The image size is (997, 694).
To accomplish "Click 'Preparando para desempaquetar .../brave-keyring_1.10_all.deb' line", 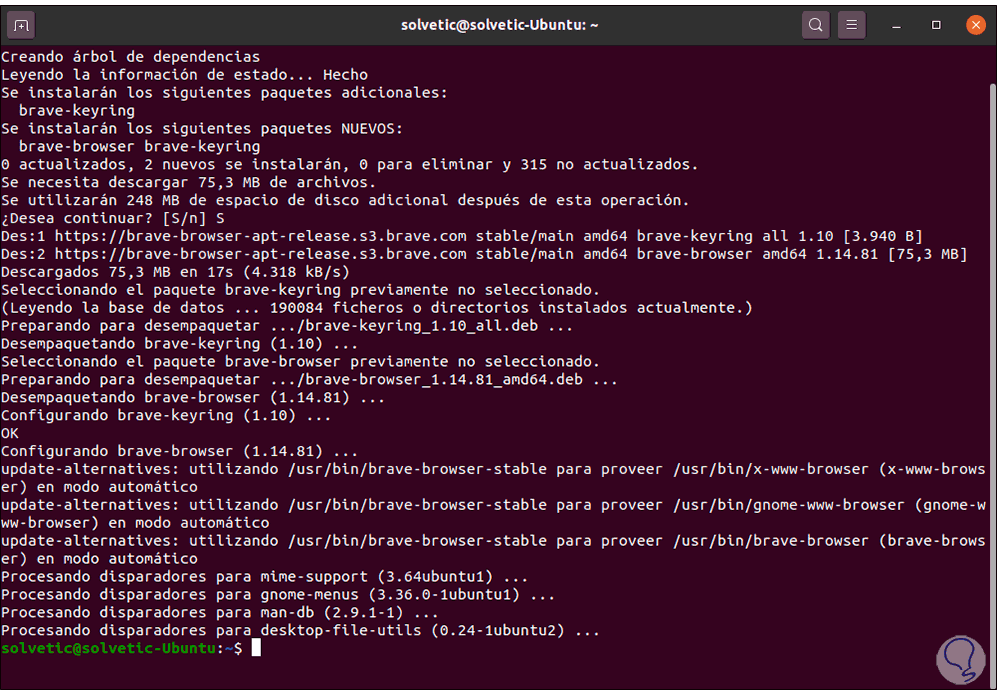I will tap(287, 326).
